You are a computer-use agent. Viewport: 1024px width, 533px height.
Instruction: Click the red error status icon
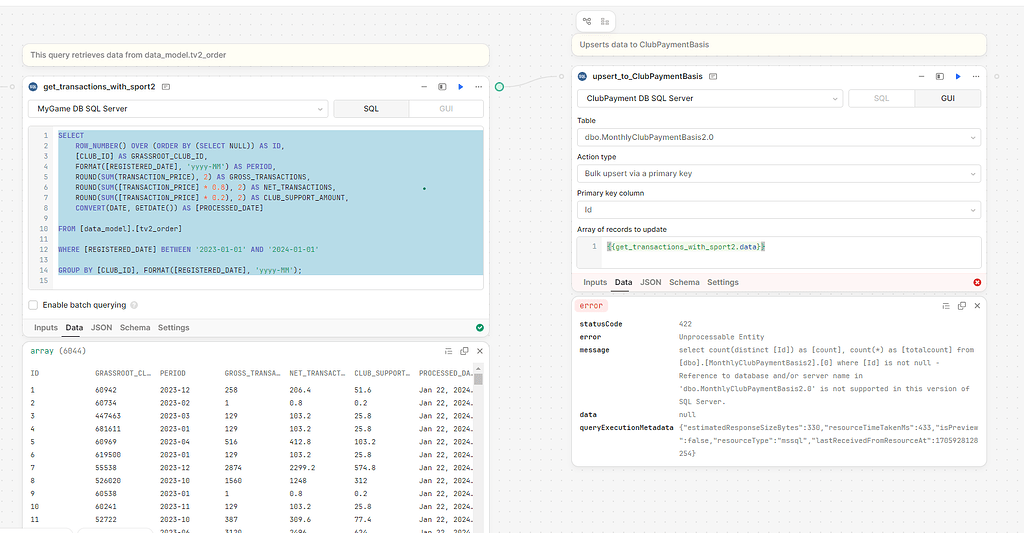pyautogui.click(x=976, y=283)
